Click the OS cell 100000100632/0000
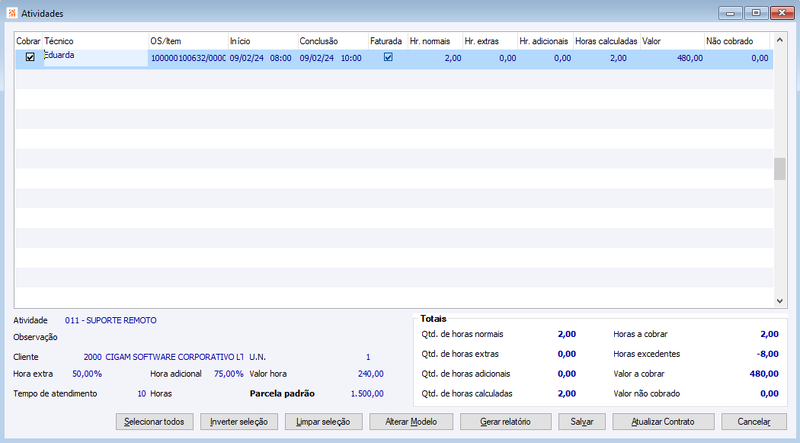The image size is (800, 443). click(188, 58)
